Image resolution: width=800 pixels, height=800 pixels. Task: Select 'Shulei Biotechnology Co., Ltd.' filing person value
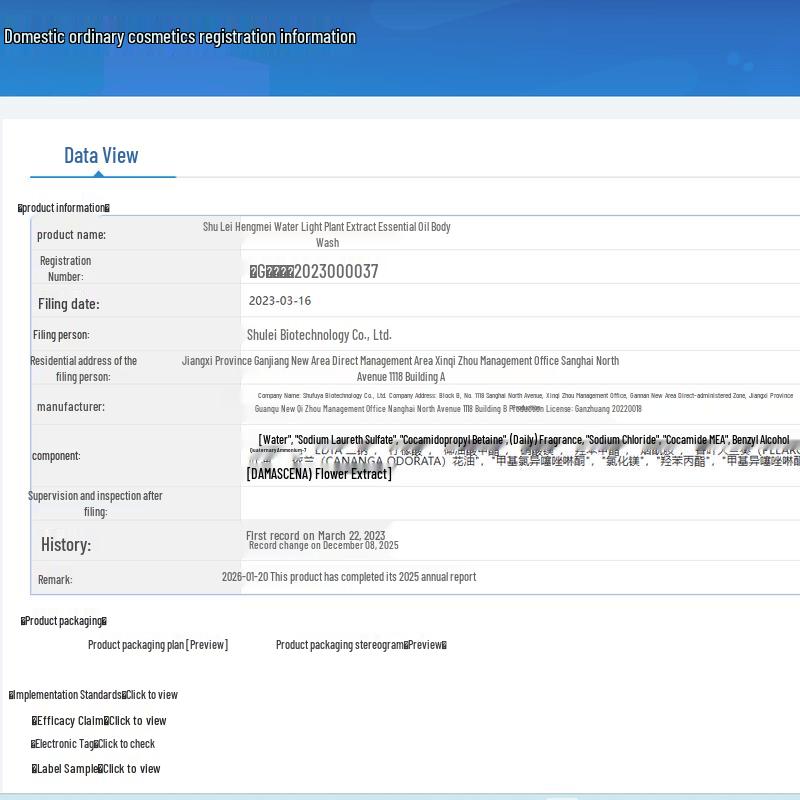tap(319, 335)
